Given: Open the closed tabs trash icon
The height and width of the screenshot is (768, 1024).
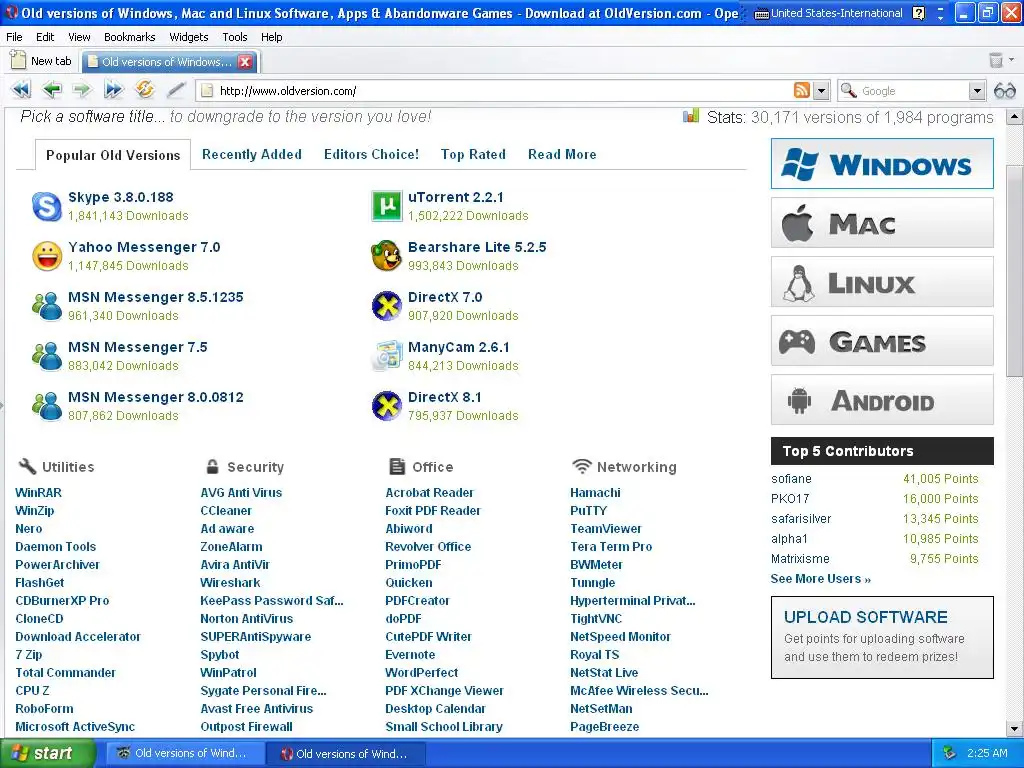Looking at the screenshot, I should coord(996,61).
